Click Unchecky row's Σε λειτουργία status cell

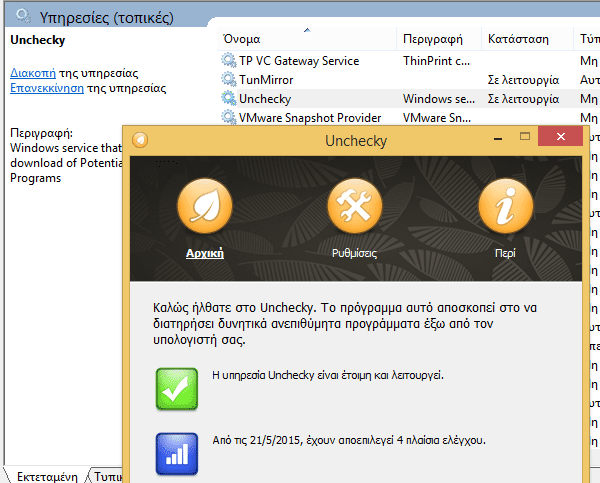pyautogui.click(x=523, y=99)
